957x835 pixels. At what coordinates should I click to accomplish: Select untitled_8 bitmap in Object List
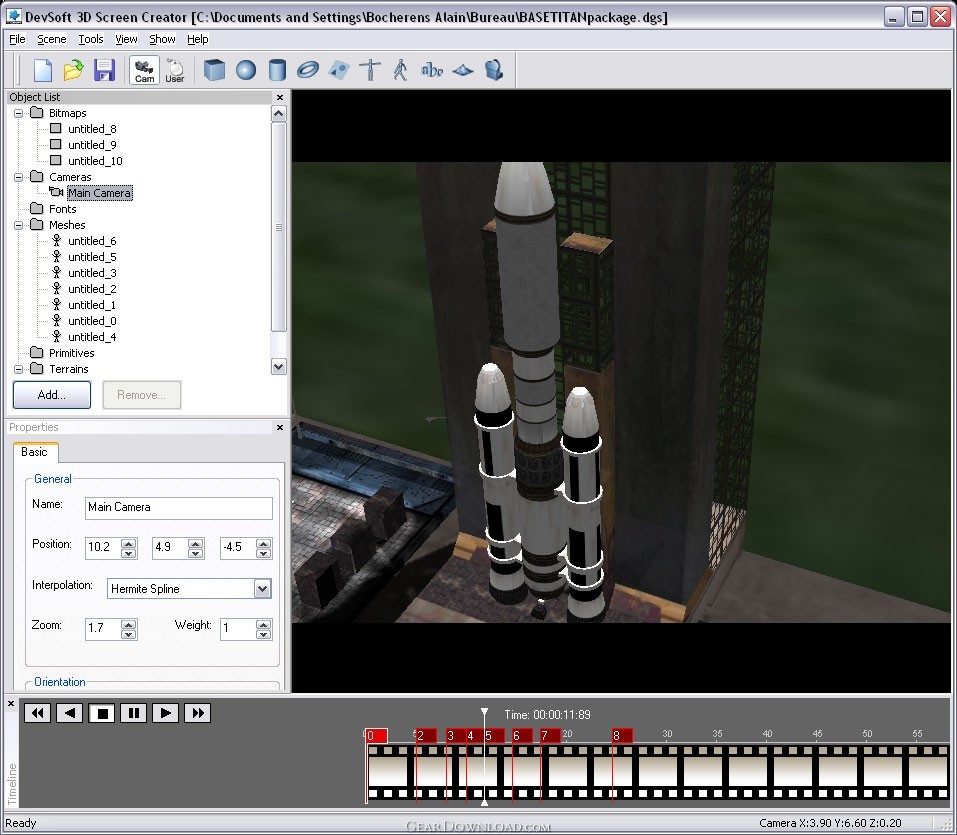92,129
